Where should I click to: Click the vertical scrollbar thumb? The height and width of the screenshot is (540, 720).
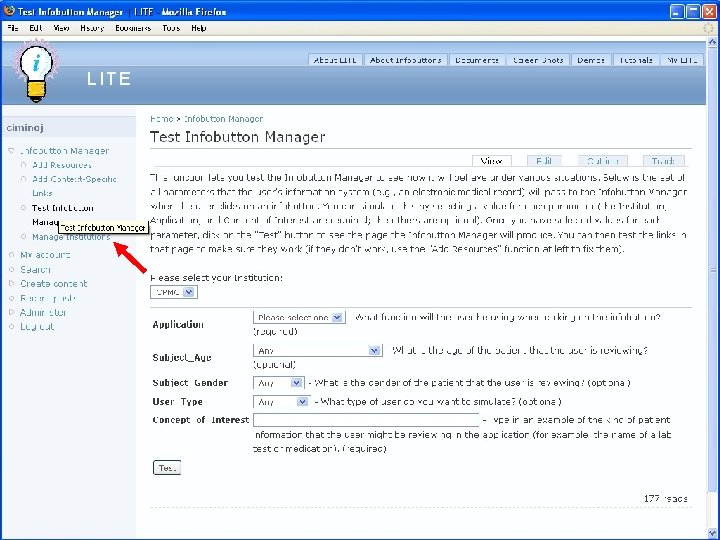coord(713,270)
